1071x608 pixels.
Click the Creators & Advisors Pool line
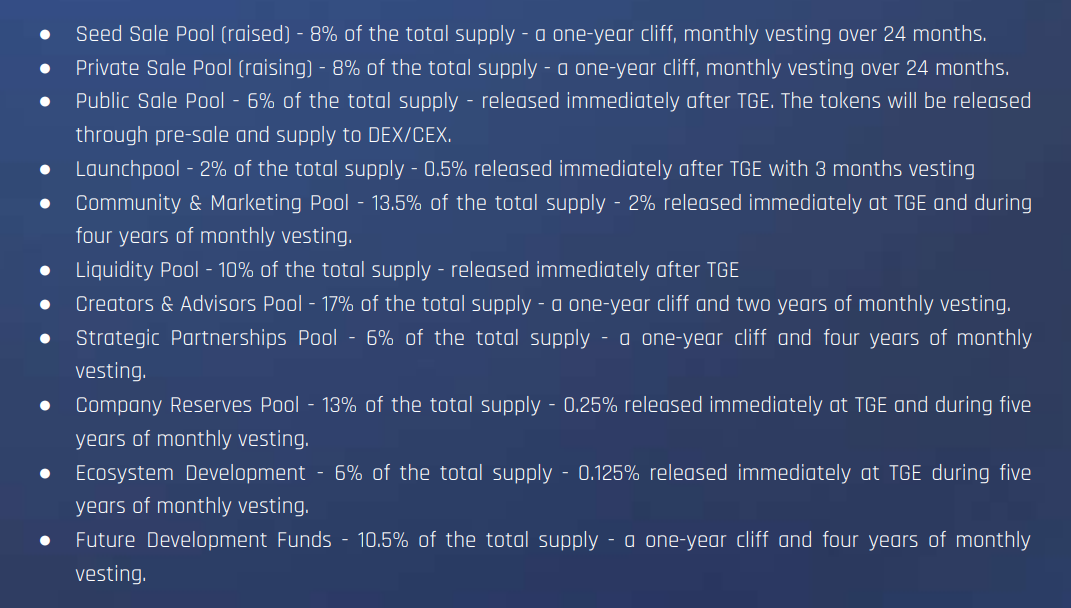click(x=543, y=304)
